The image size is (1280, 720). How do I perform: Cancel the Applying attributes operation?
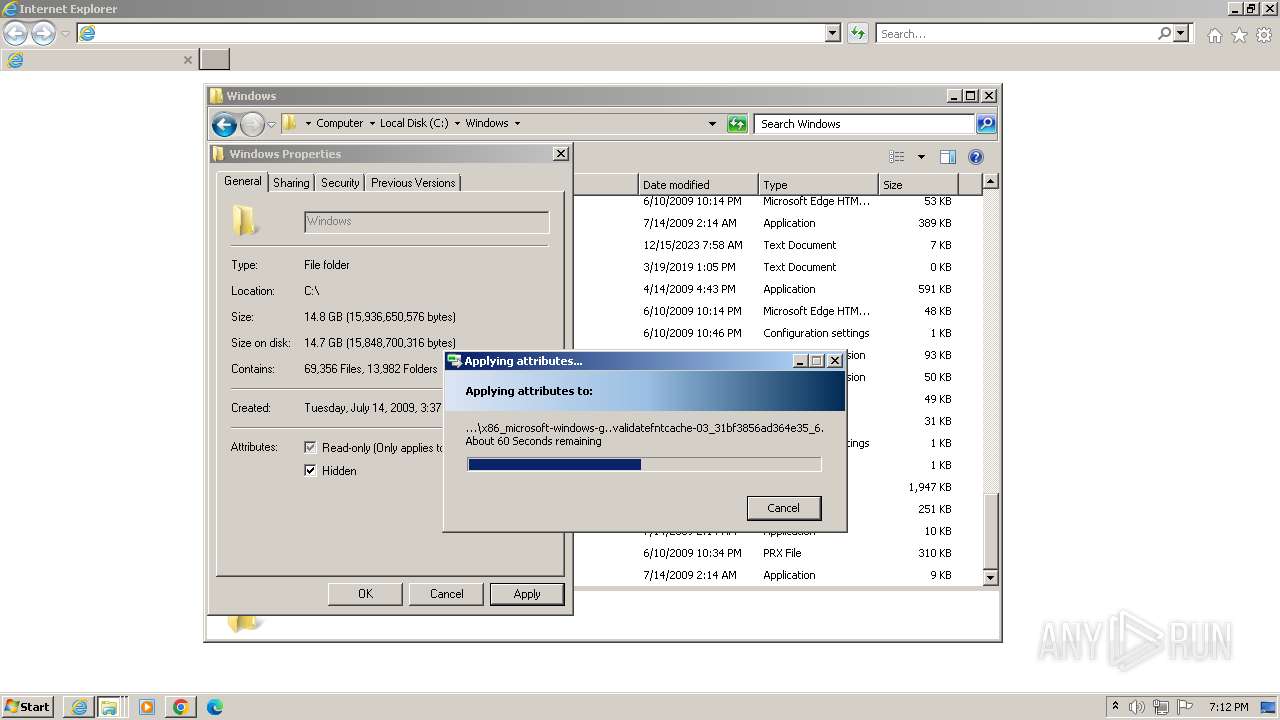pyautogui.click(x=784, y=508)
